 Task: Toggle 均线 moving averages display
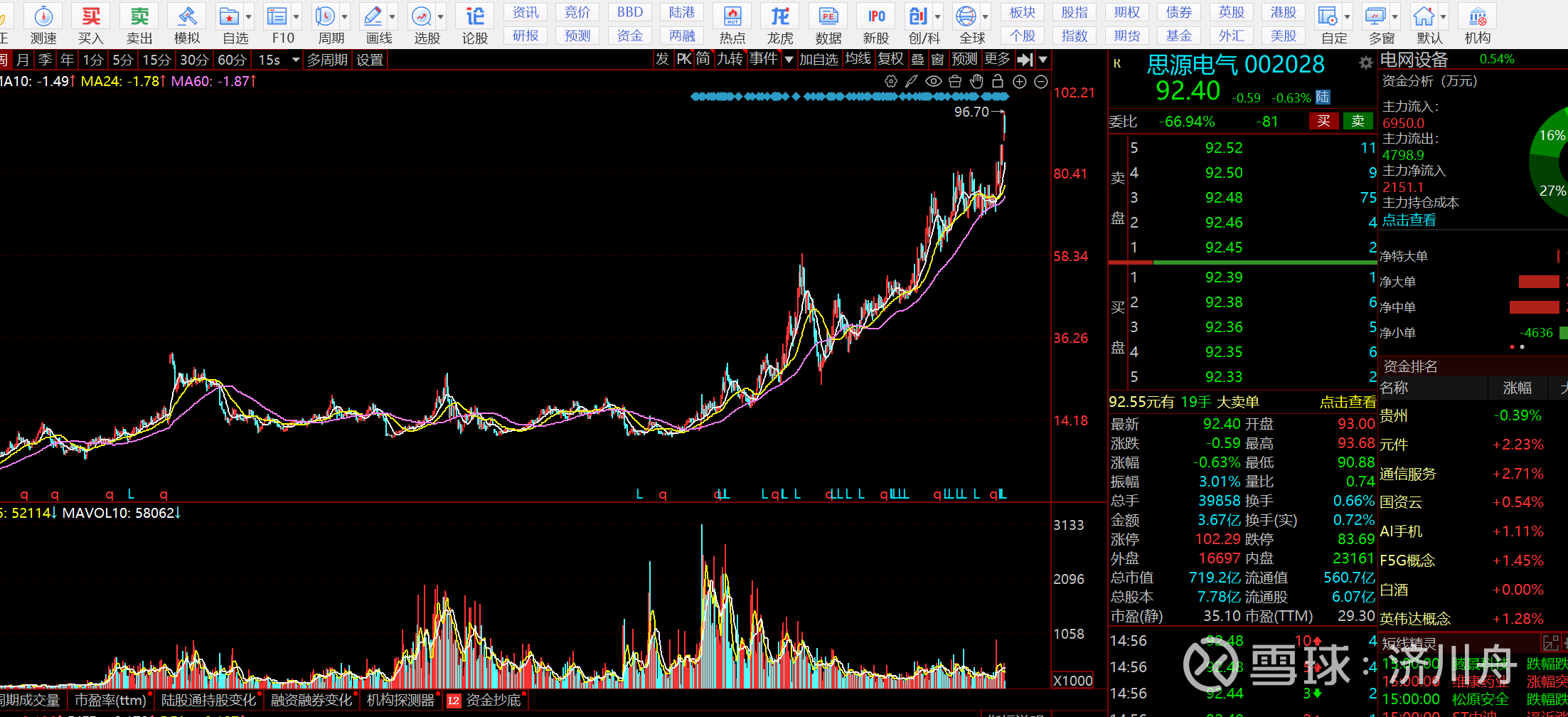858,59
